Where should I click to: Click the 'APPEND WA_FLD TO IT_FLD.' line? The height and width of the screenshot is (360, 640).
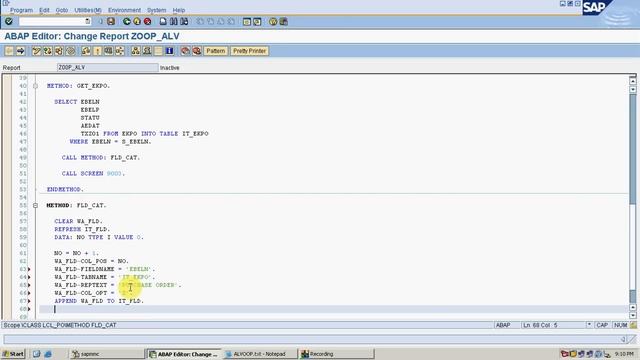[x=99, y=301]
